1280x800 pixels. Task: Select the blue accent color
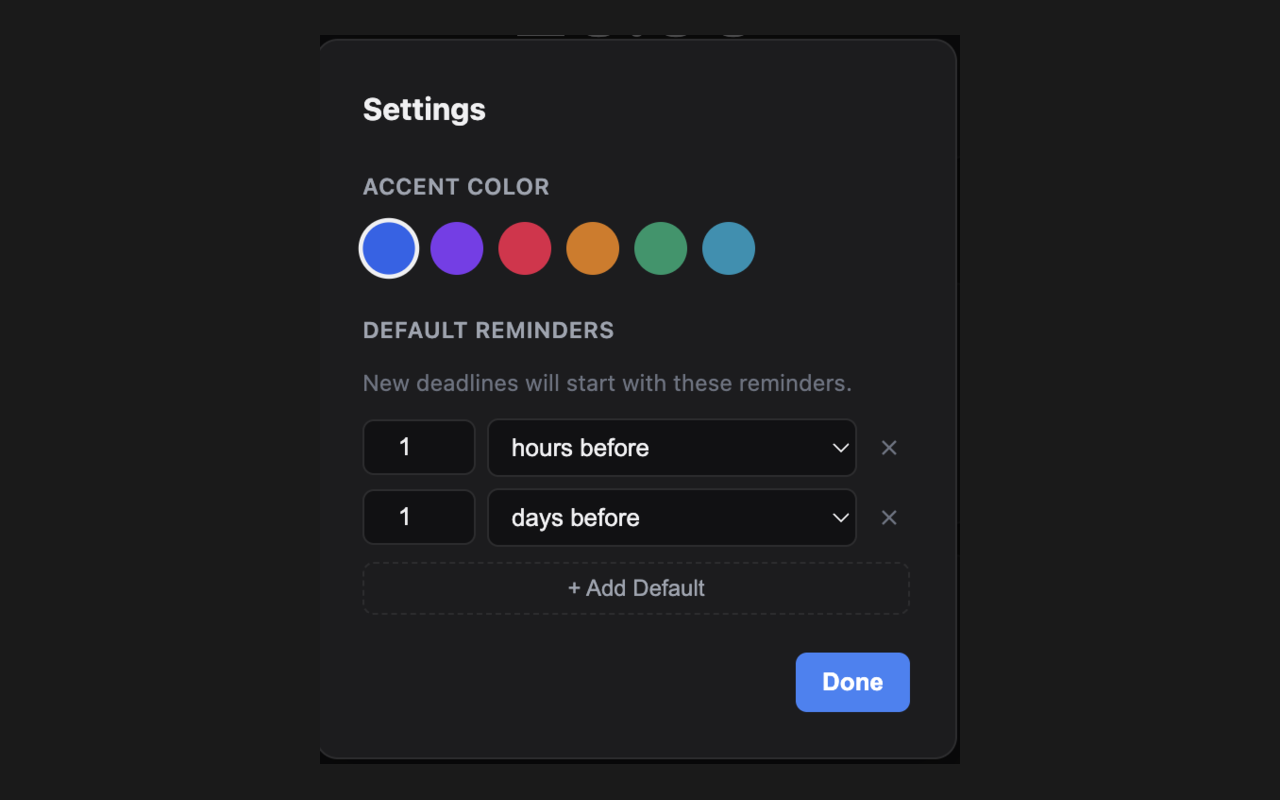pyautogui.click(x=389, y=248)
